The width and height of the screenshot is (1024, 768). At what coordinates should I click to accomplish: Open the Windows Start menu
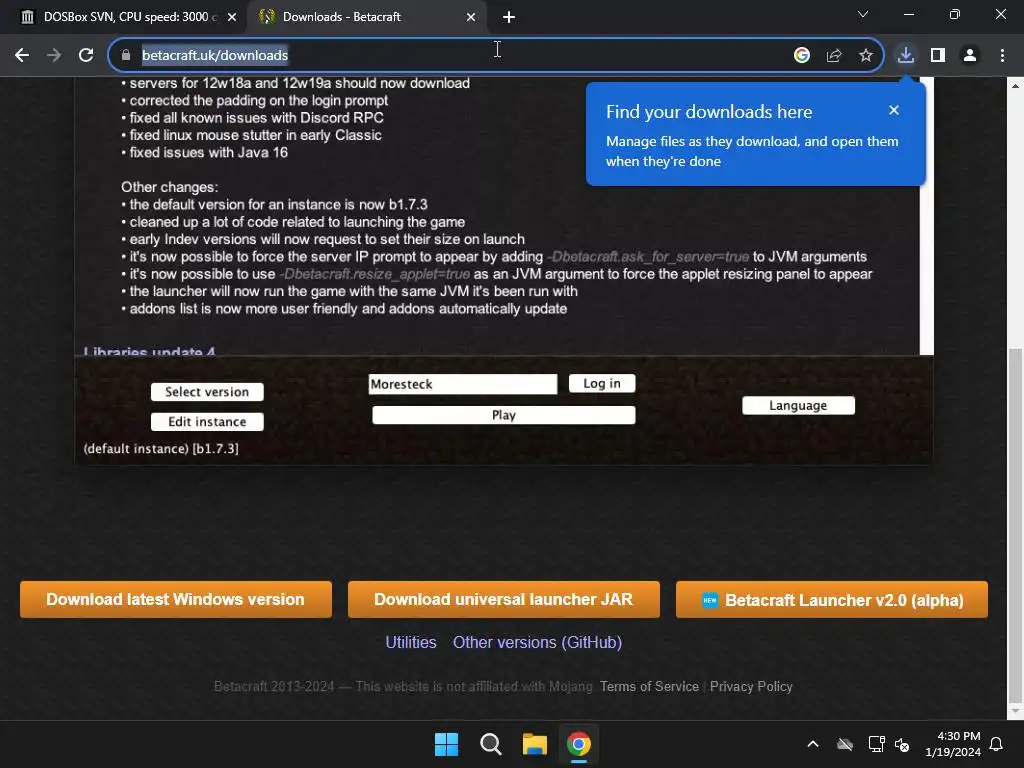(x=447, y=744)
